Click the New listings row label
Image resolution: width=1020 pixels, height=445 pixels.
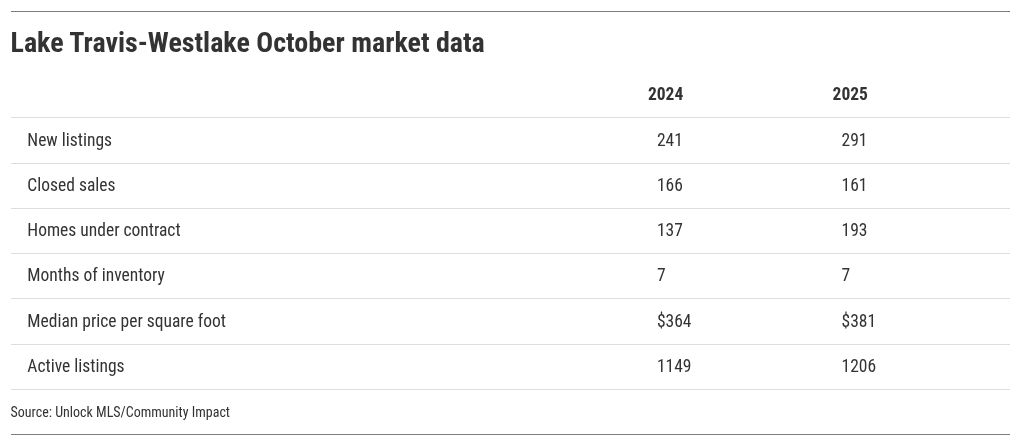(x=69, y=140)
